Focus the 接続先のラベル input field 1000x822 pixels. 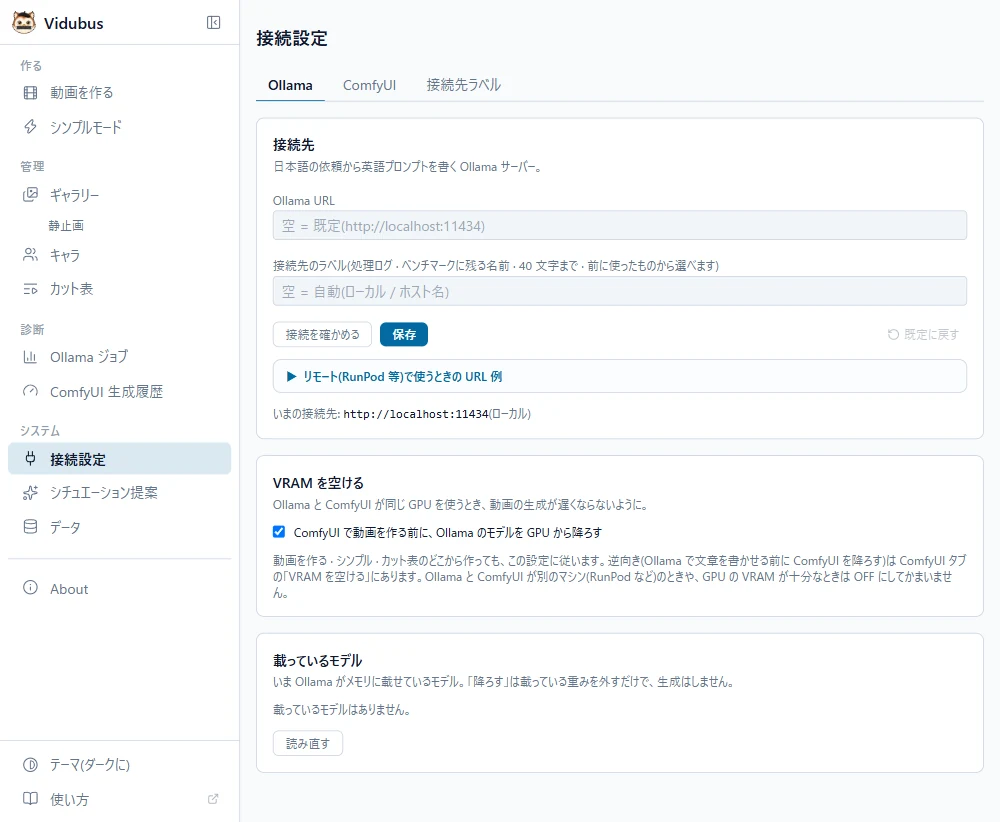619,291
